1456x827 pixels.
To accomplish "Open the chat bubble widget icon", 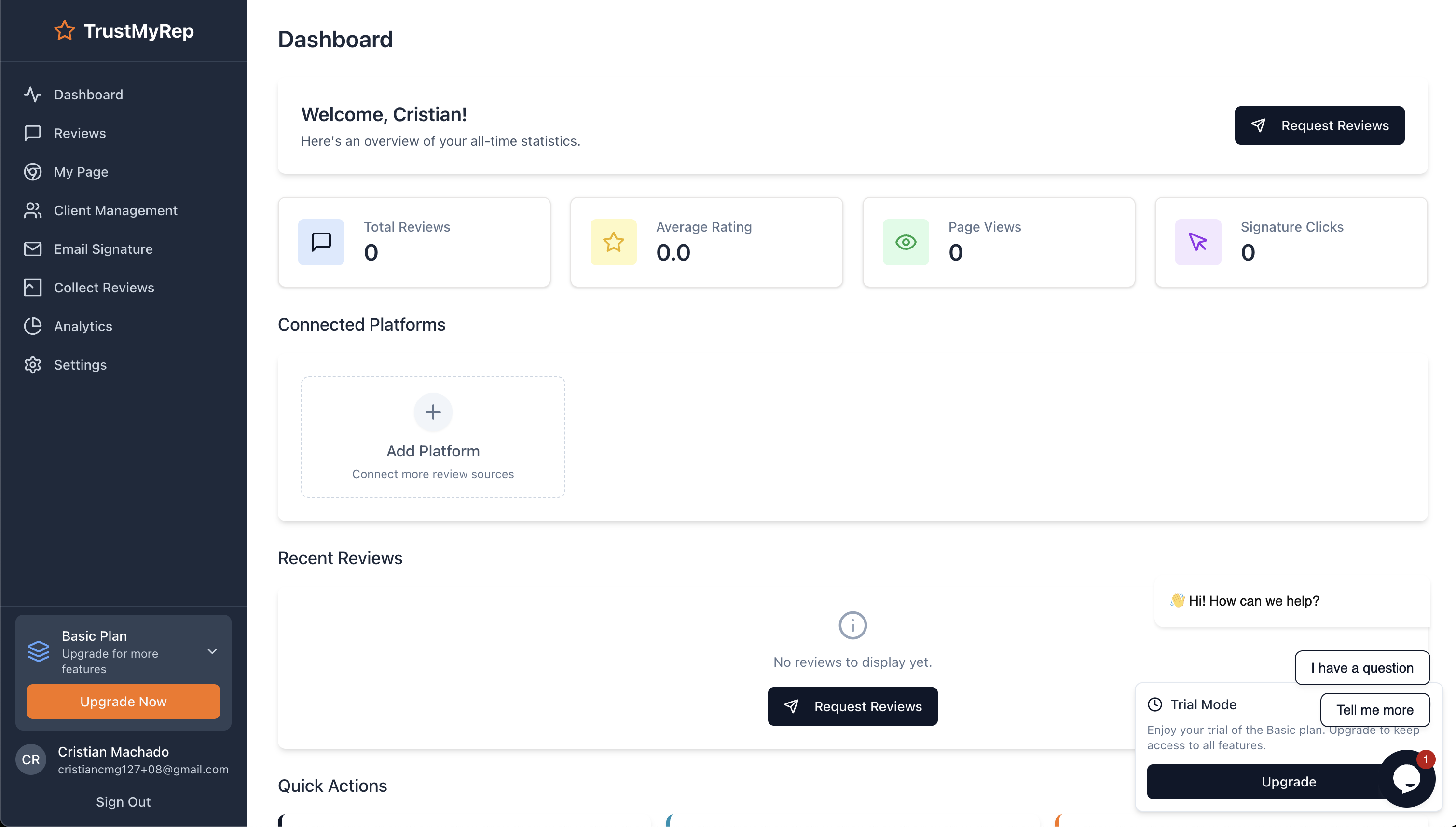I will [1407, 779].
